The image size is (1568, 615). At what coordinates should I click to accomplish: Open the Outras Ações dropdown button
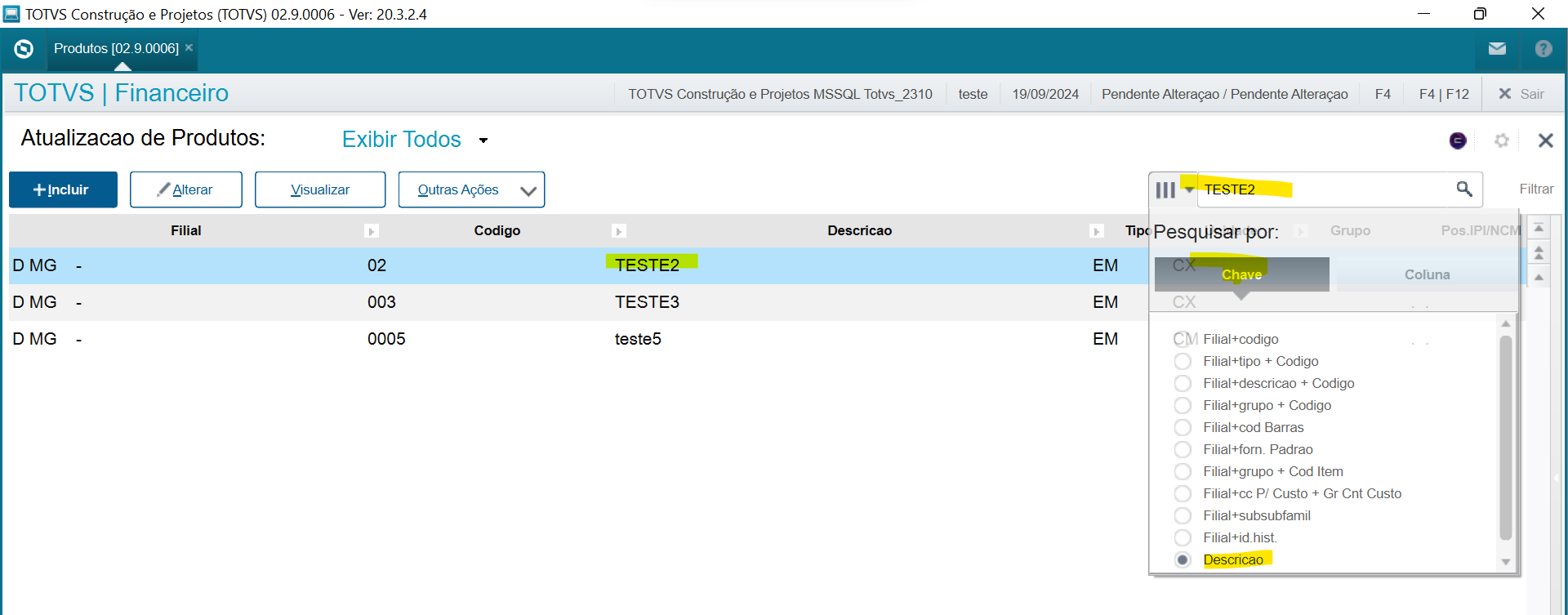(x=471, y=189)
